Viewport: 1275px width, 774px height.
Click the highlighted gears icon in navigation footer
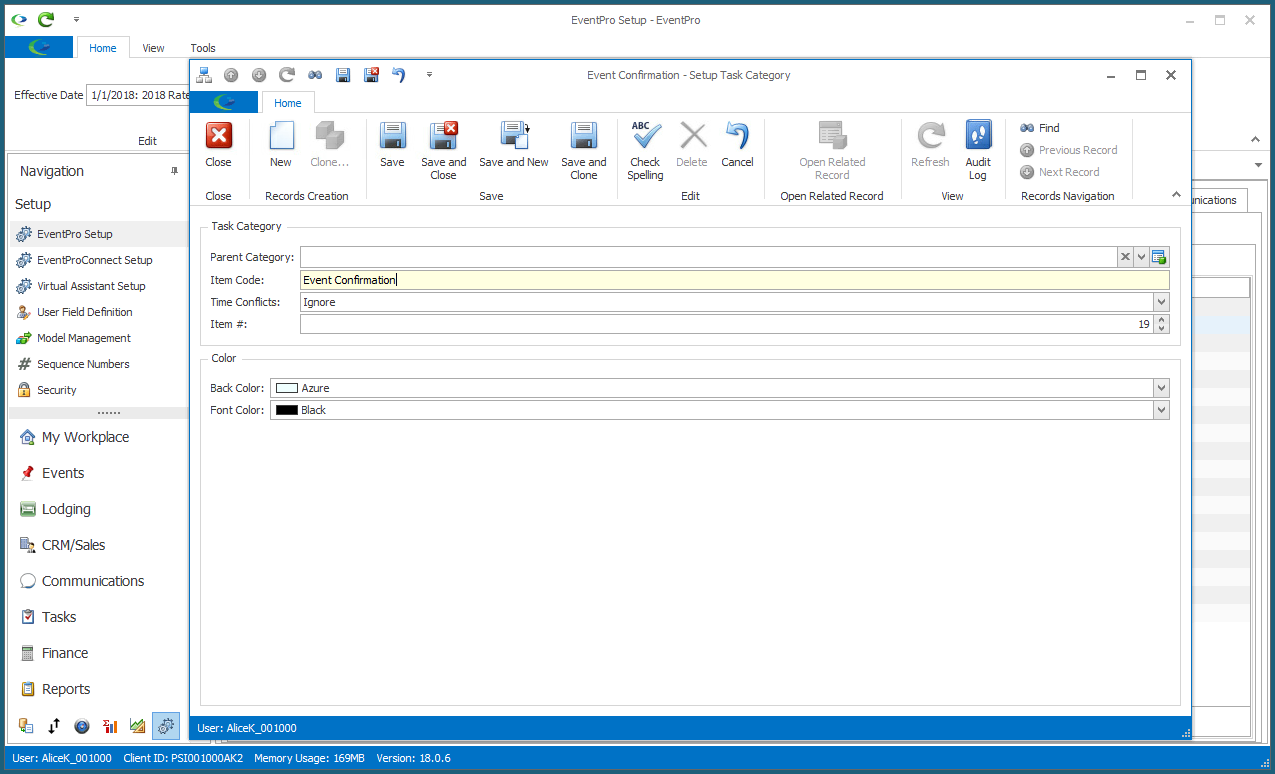point(166,726)
